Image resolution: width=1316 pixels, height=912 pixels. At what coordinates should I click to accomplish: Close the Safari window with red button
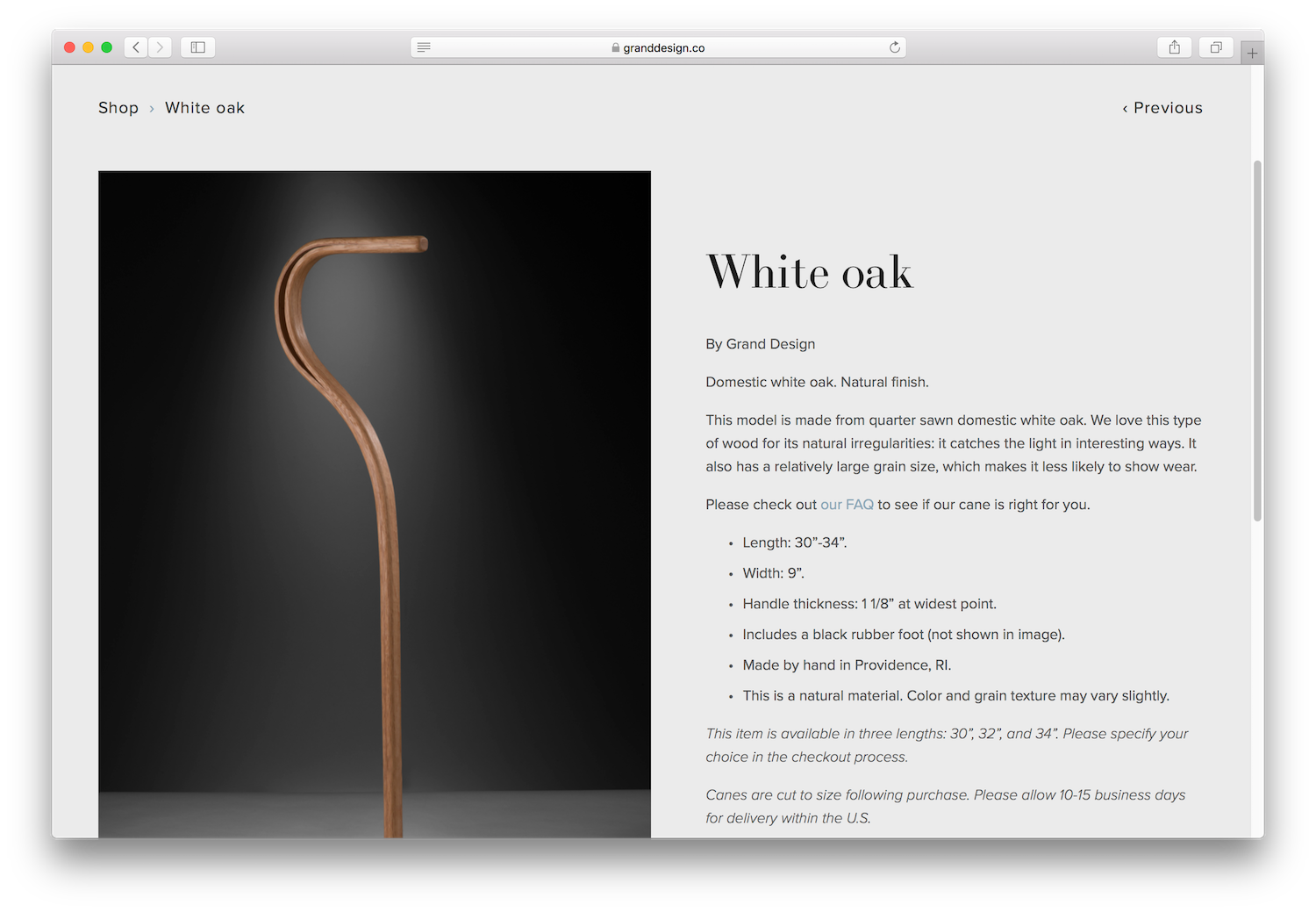(x=69, y=47)
